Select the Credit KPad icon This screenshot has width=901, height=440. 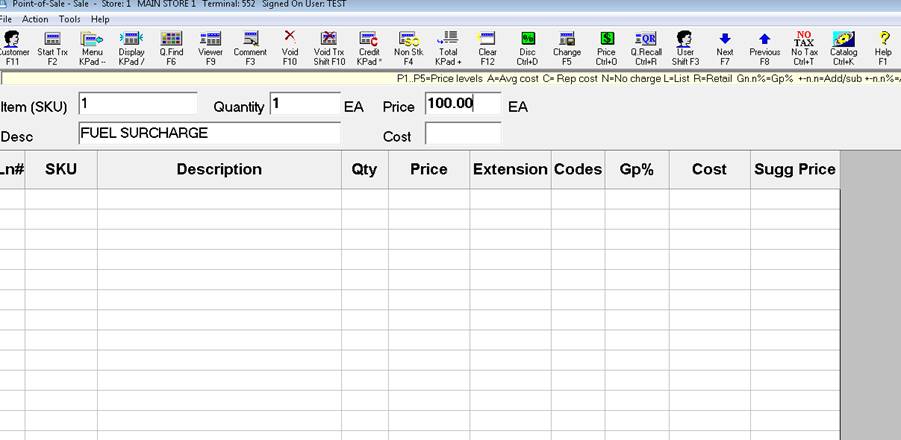[x=368, y=47]
